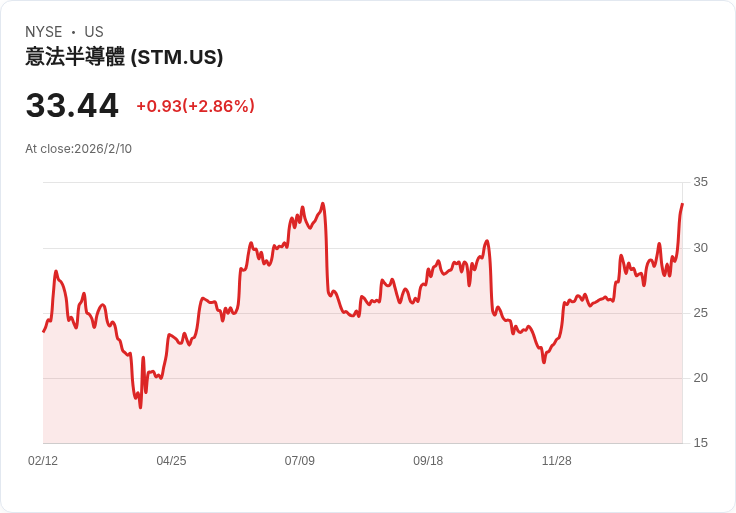Click the US market label beside NYSE

point(94,32)
